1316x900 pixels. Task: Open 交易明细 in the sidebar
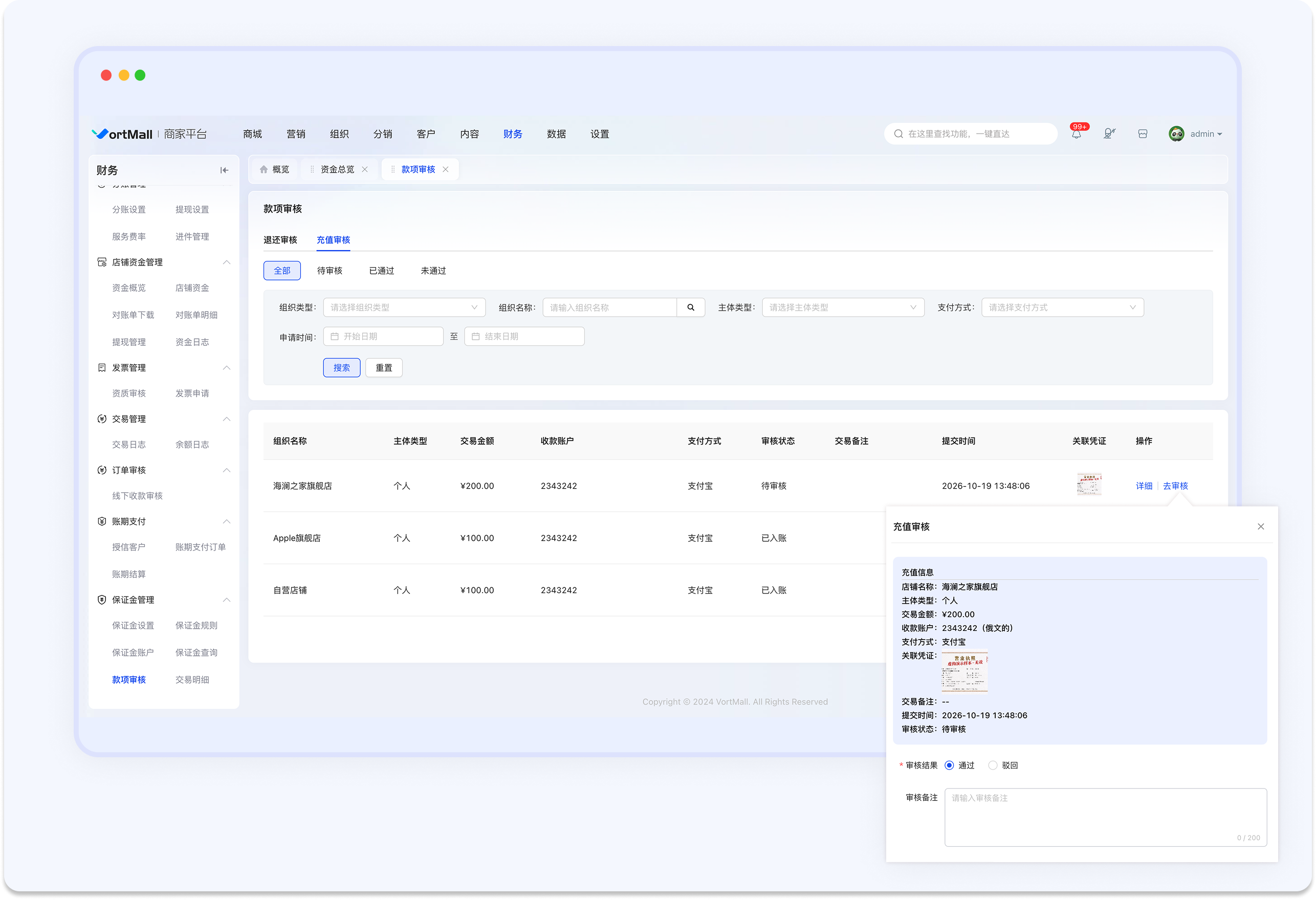click(192, 679)
